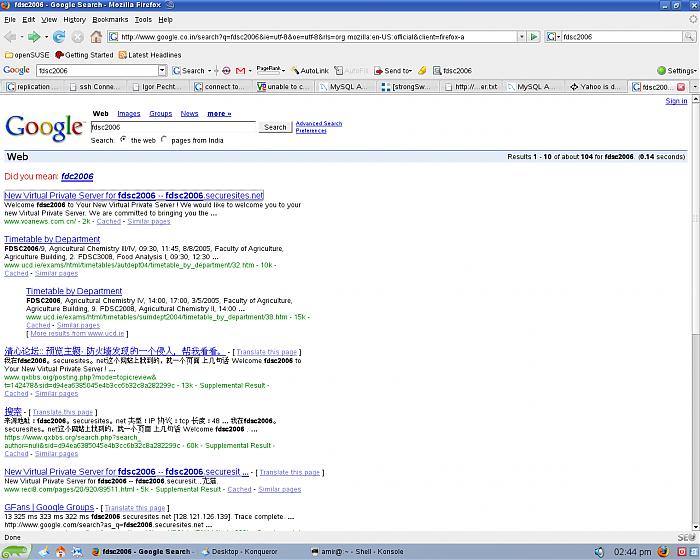Open the Gmail icon in Google Toolbar
The width and height of the screenshot is (700, 560).
click(241, 71)
